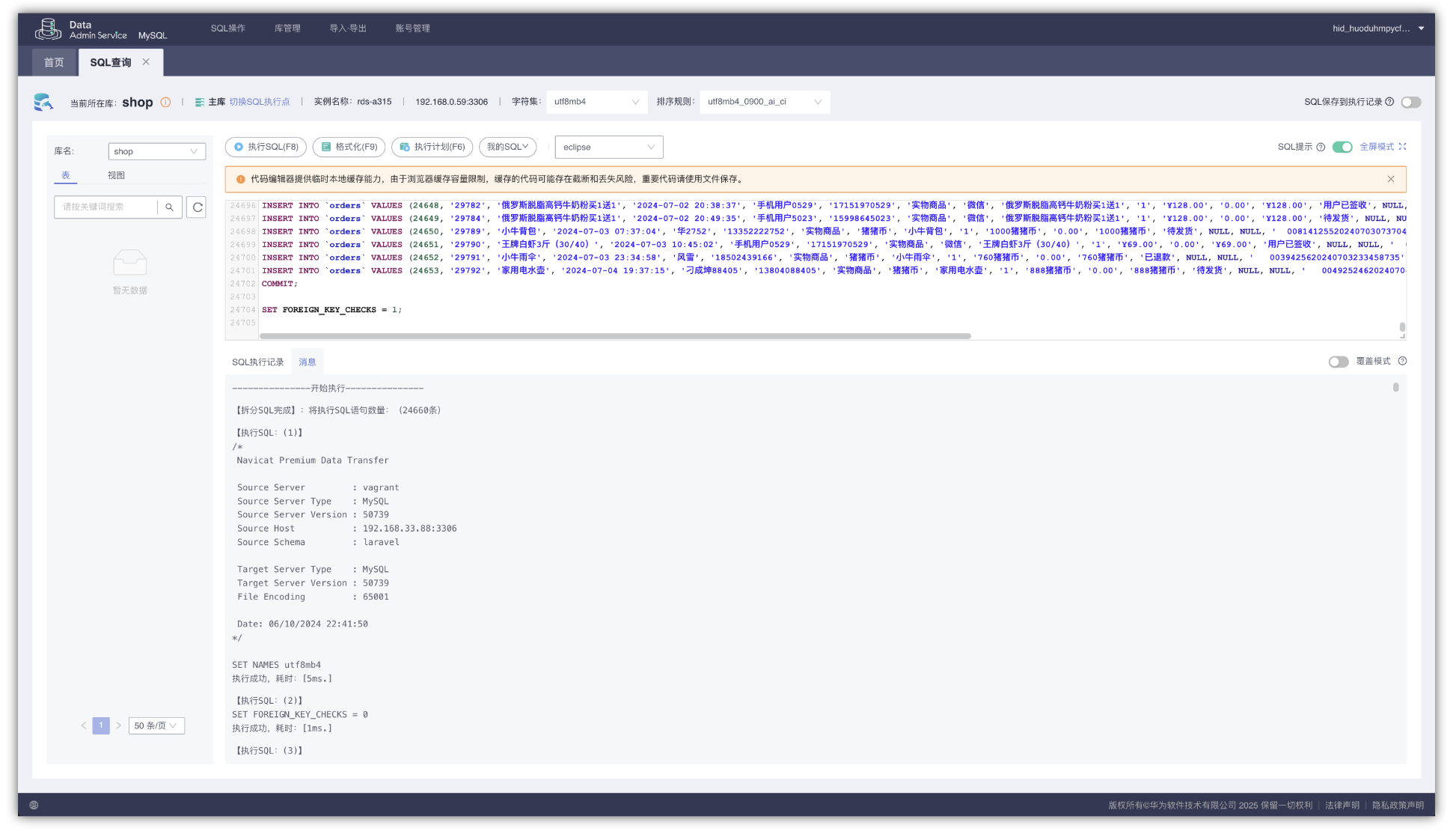Enable the 覆盖模式 toggle
1456x831 pixels.
1338,362
